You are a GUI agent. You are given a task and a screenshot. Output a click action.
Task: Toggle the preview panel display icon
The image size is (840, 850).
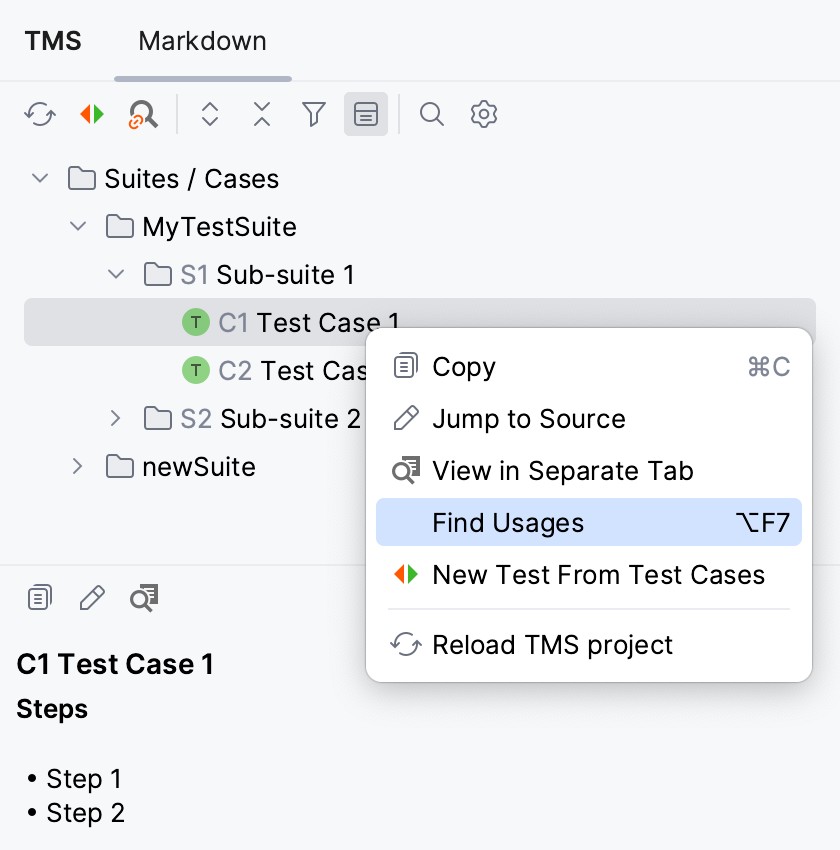(x=365, y=114)
